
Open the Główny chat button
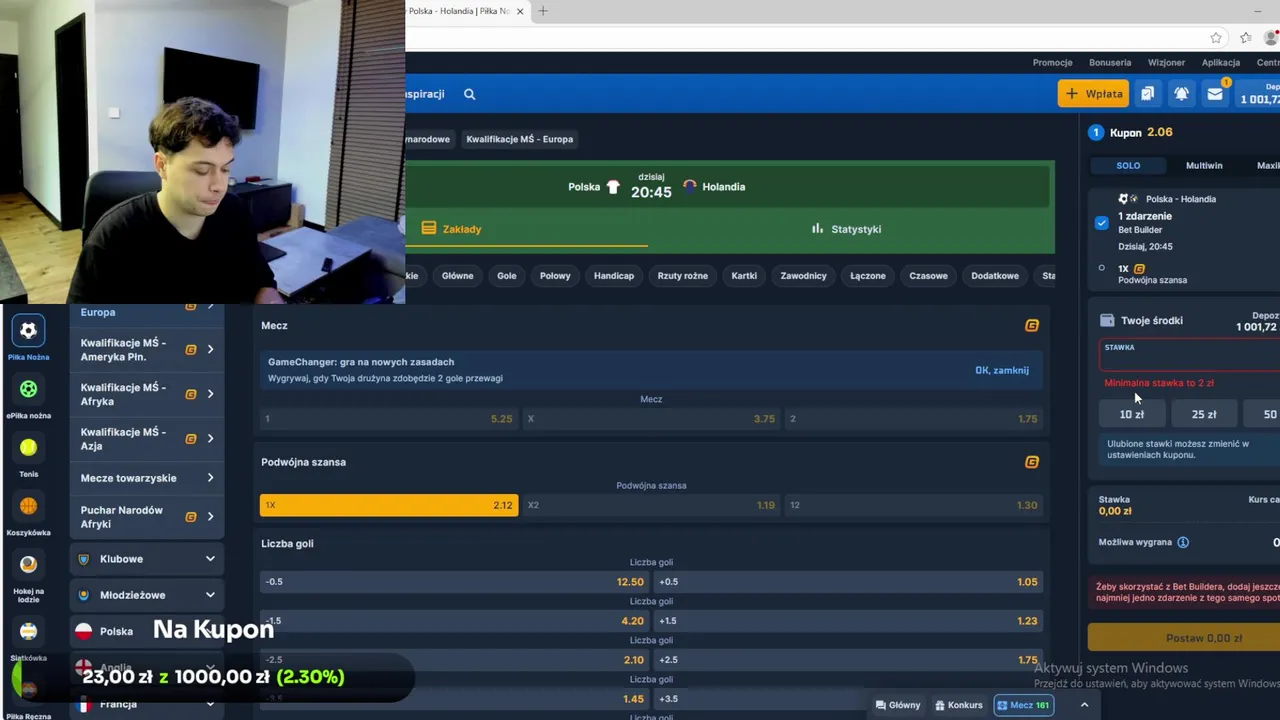898,705
